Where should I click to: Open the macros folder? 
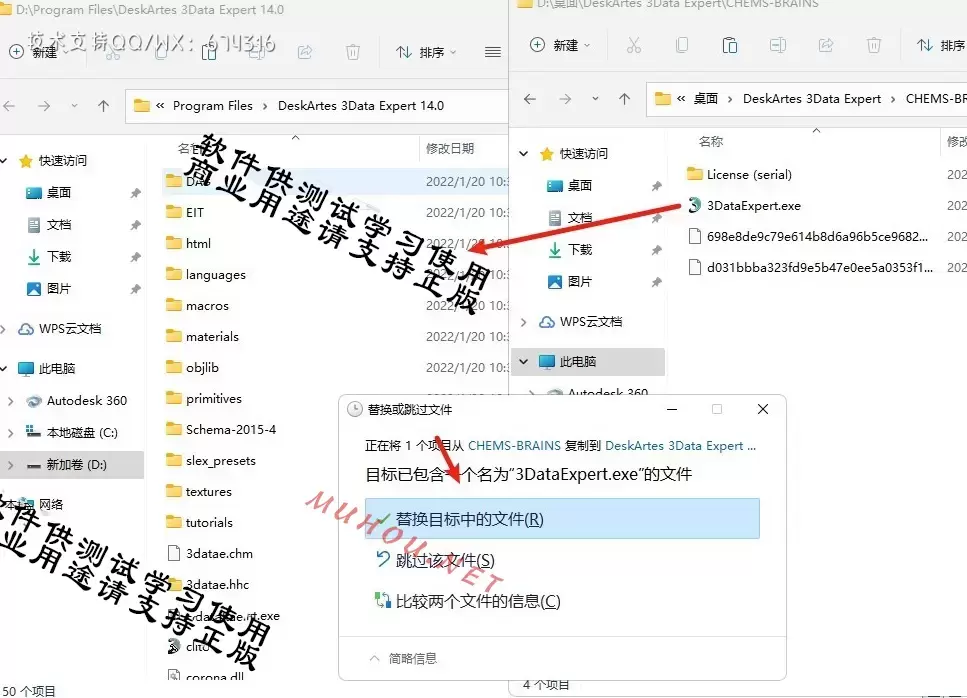pos(207,305)
